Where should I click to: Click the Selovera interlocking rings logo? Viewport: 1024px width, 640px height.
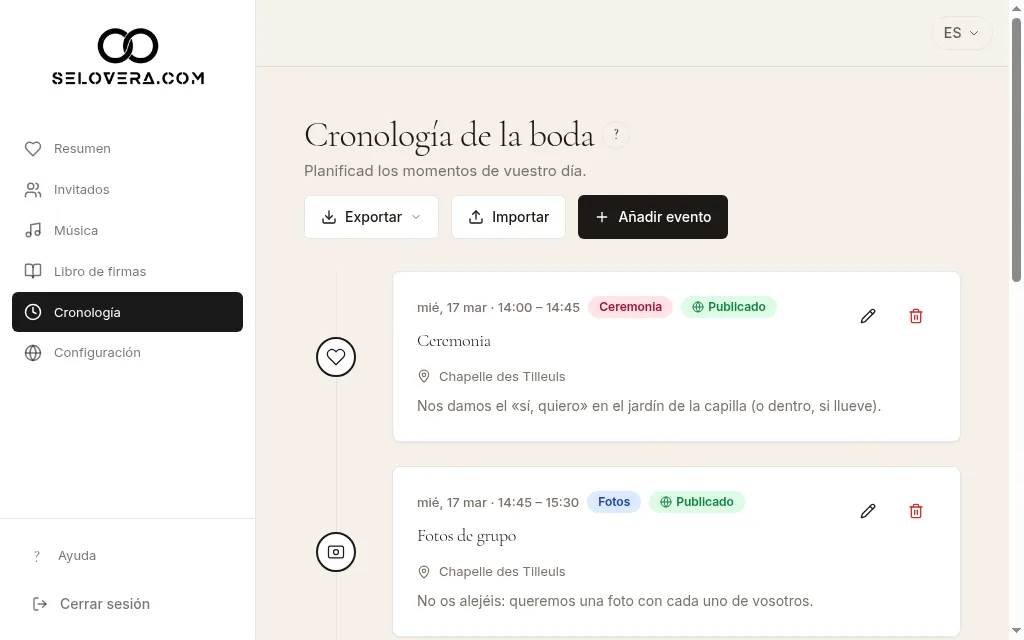pyautogui.click(x=128, y=46)
